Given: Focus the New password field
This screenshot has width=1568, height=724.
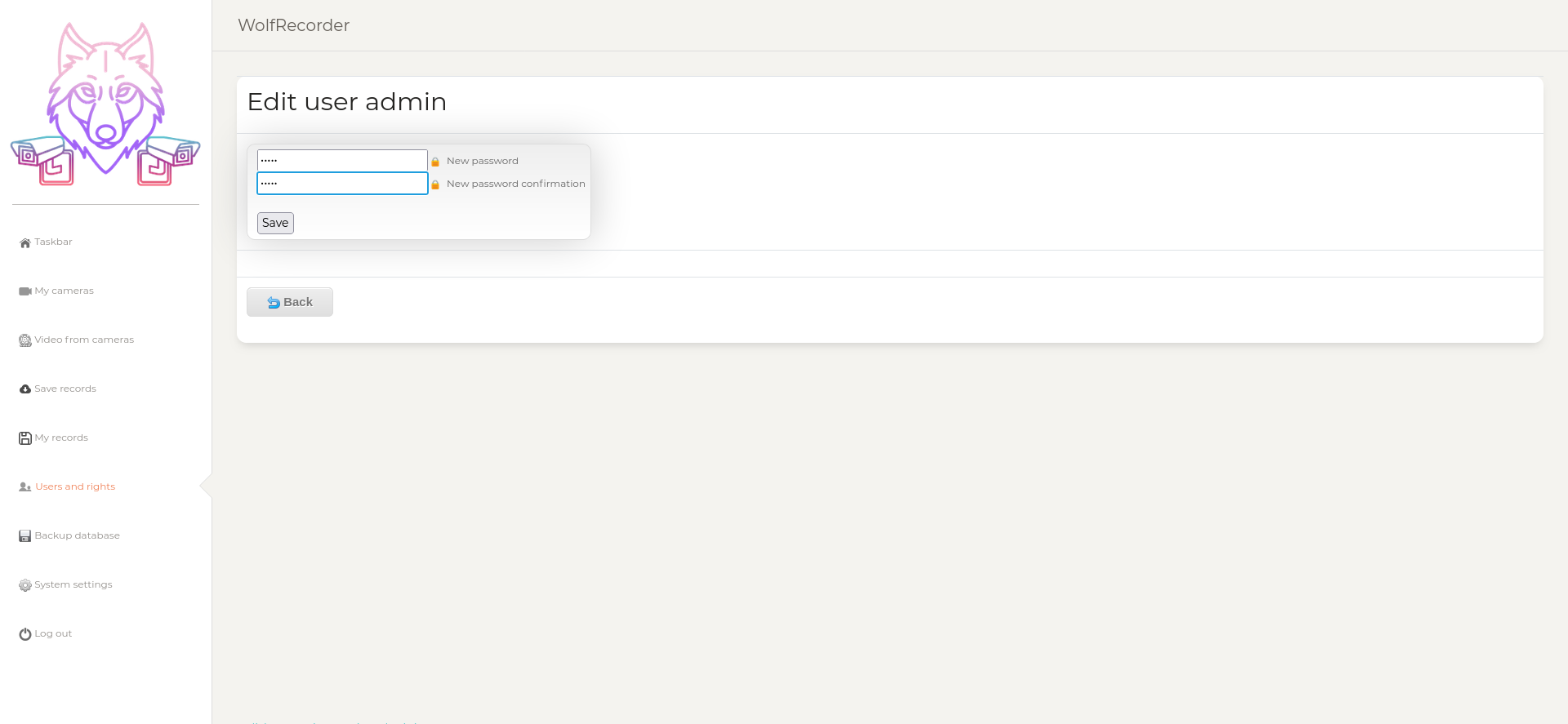Looking at the screenshot, I should point(342,161).
